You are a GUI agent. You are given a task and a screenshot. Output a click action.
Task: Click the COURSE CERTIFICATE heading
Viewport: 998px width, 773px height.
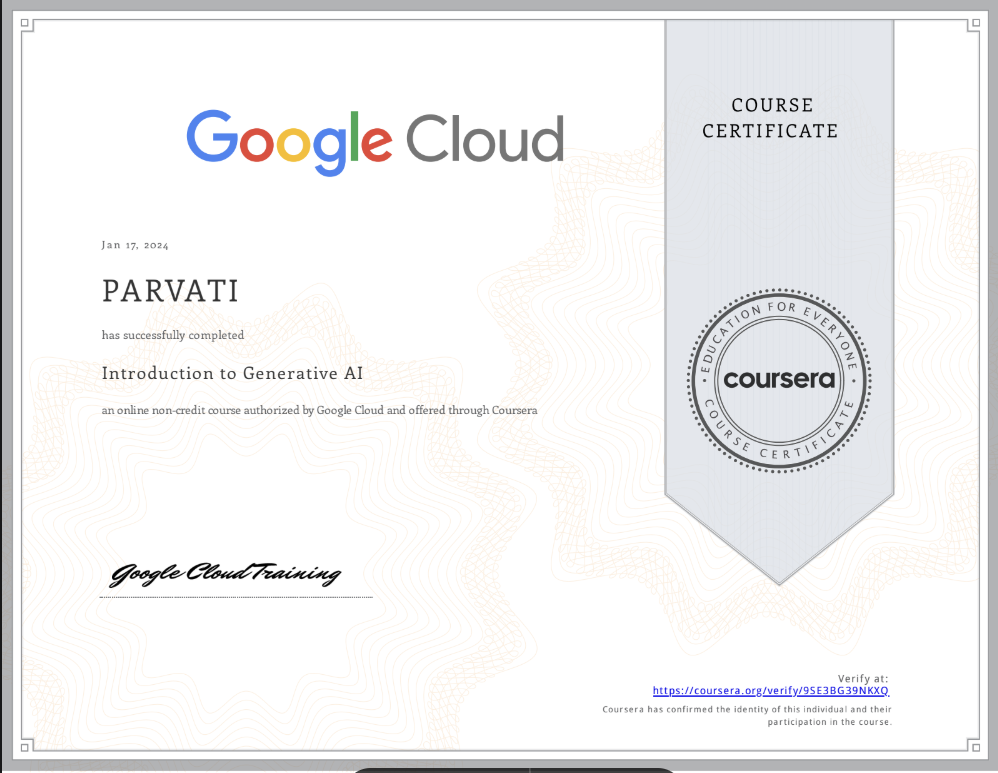pyautogui.click(x=770, y=118)
